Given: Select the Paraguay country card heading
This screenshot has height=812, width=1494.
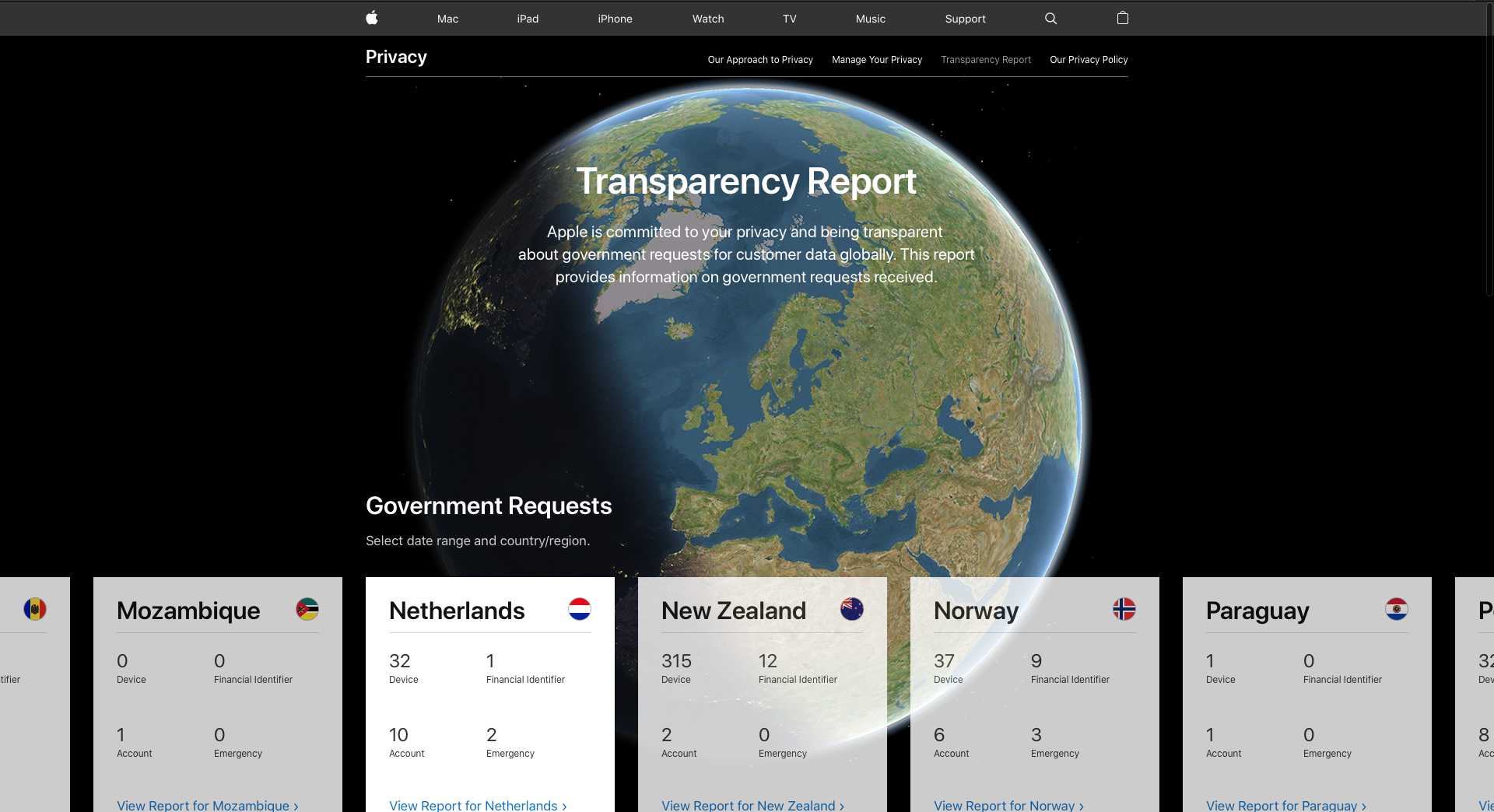Looking at the screenshot, I should [x=1257, y=611].
